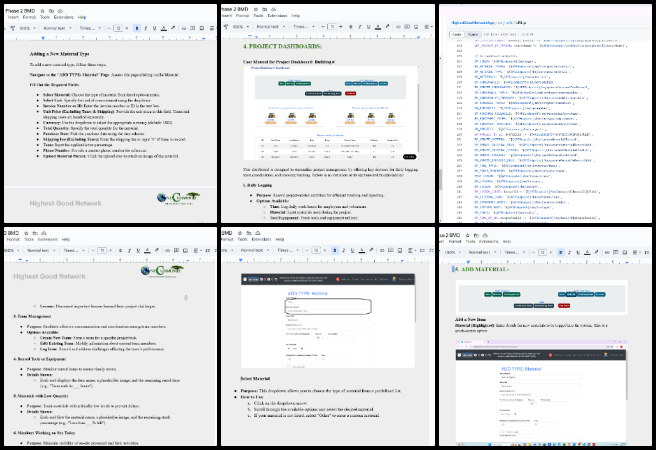This screenshot has height=450, width=656.
Task: Increase font size in the Select Material document
Action: tap(325, 250)
